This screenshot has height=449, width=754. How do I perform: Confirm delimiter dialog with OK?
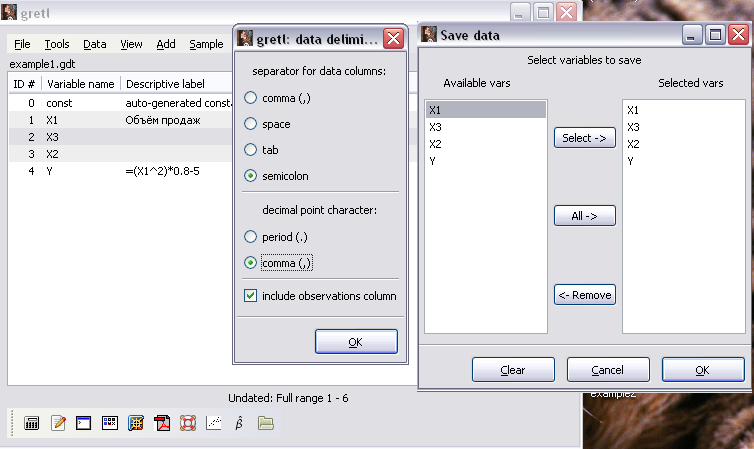(356, 342)
